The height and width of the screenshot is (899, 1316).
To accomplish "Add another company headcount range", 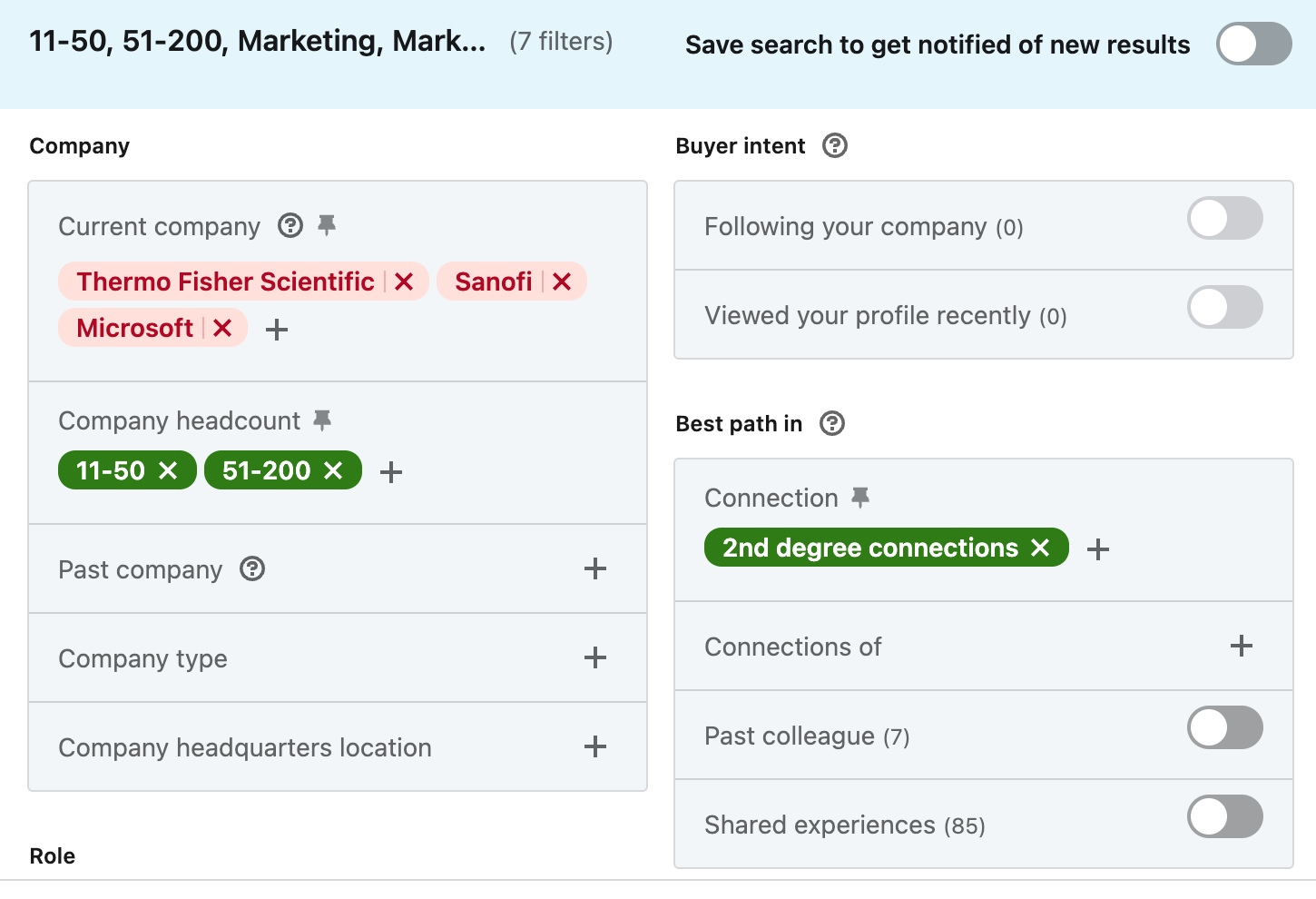I will 391,471.
